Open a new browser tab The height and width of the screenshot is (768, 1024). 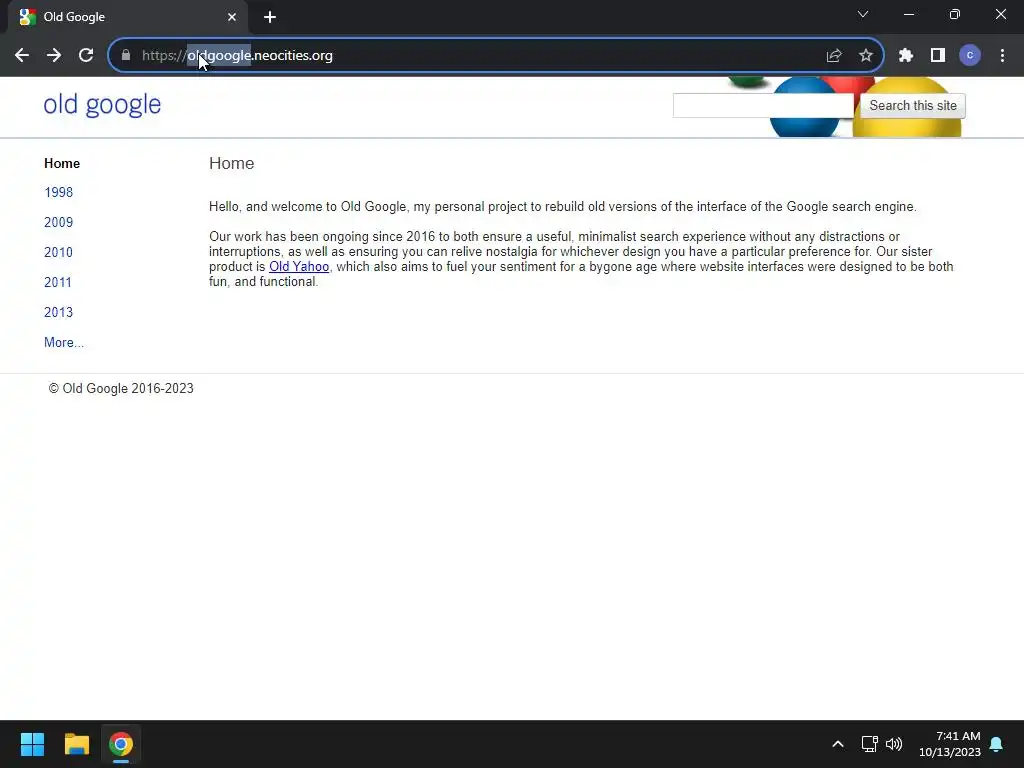[x=270, y=17]
